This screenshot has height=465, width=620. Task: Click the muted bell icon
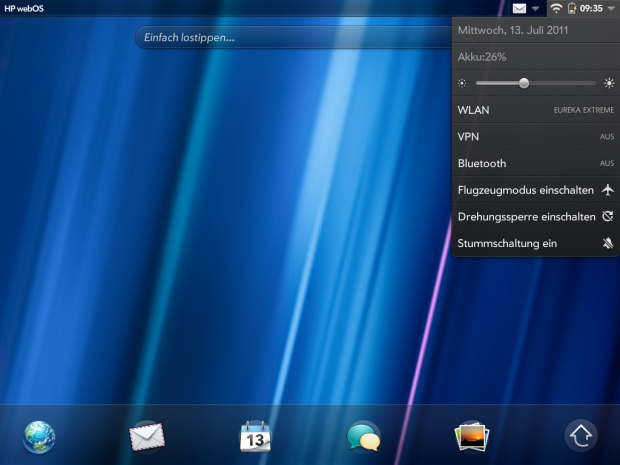point(608,243)
